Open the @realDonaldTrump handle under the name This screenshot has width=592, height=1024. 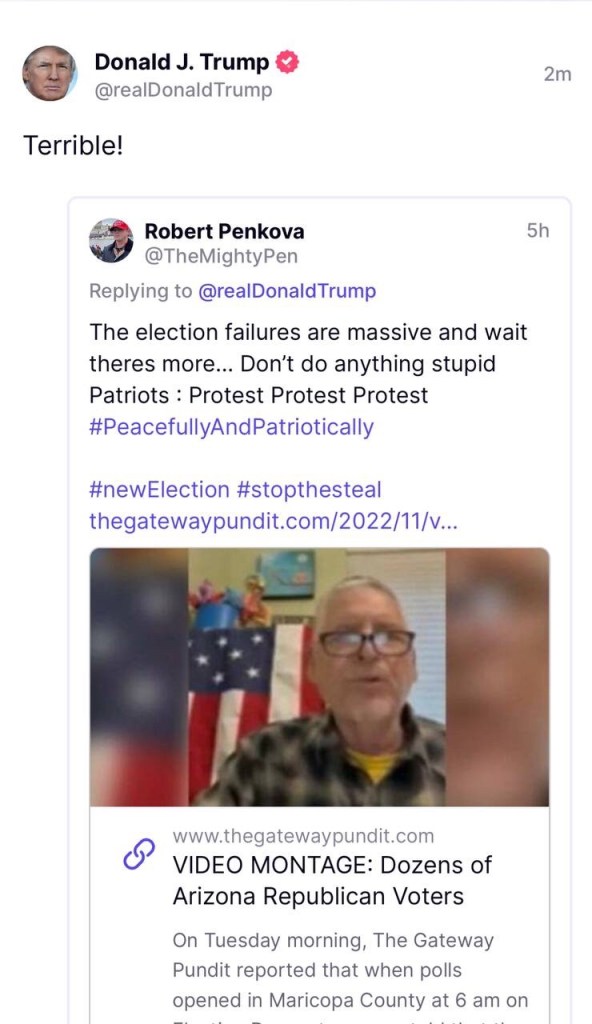[x=184, y=90]
